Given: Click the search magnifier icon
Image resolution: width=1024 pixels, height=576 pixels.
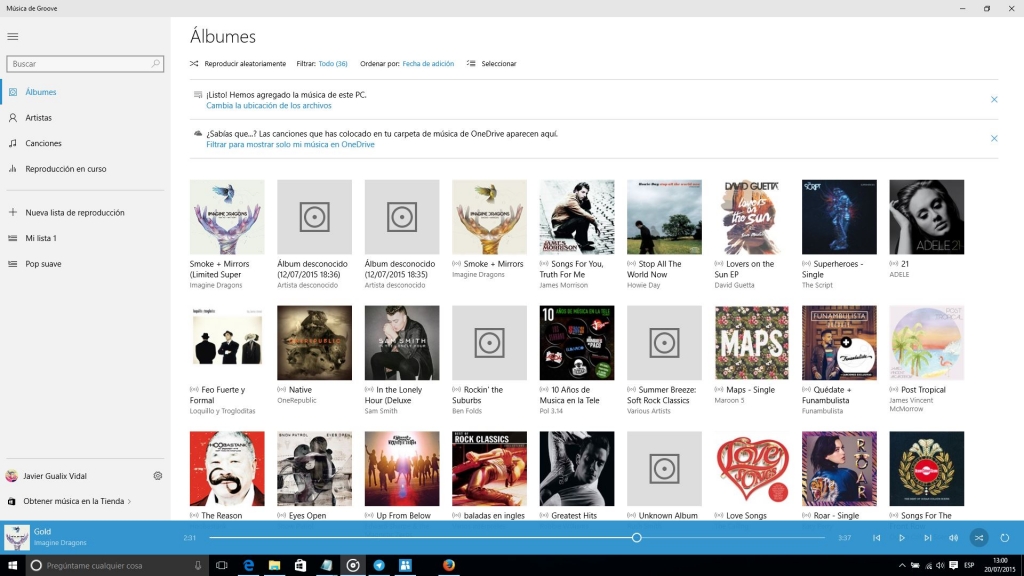Looking at the screenshot, I should (156, 64).
